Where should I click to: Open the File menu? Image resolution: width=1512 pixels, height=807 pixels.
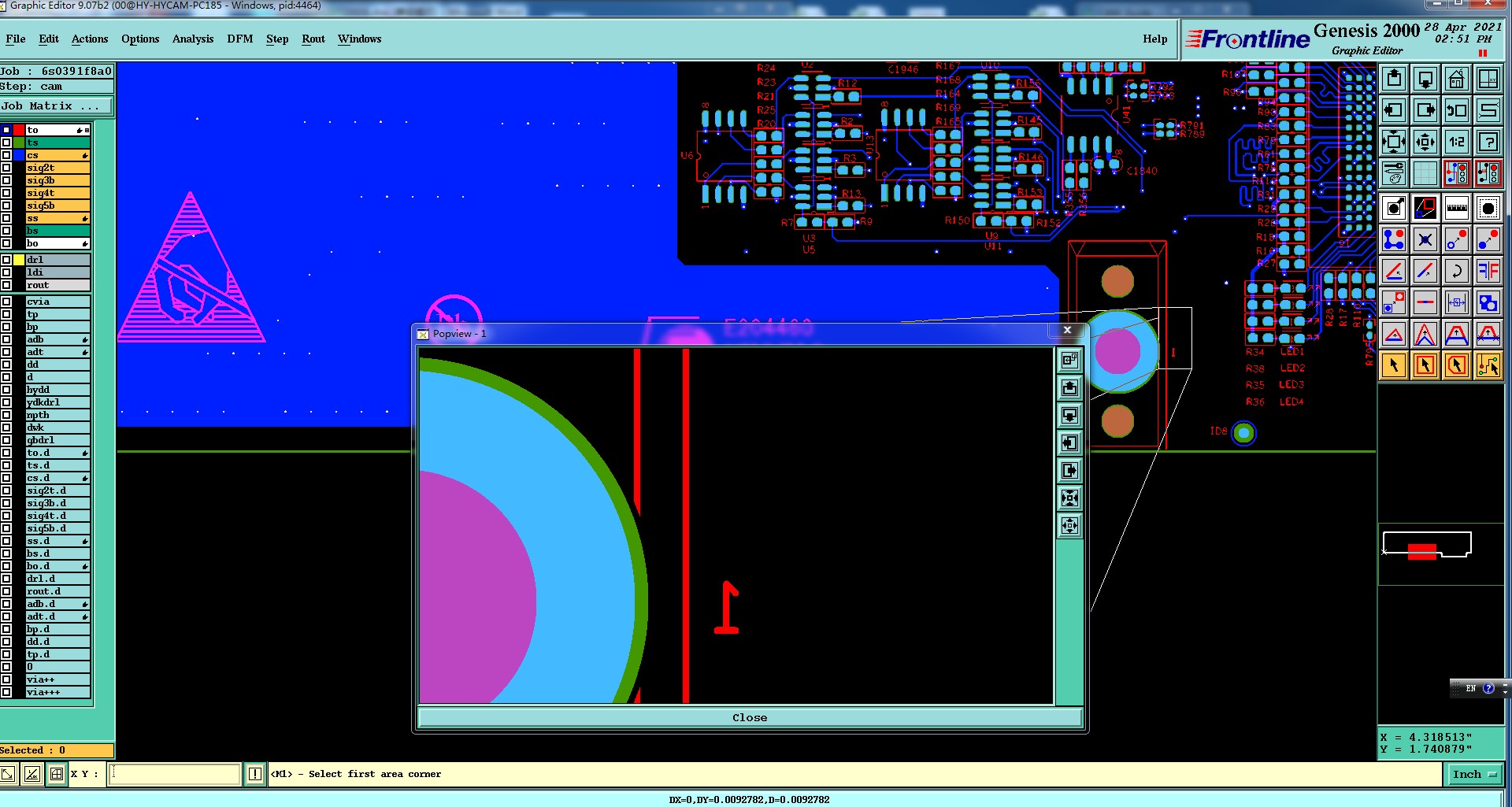coord(16,39)
